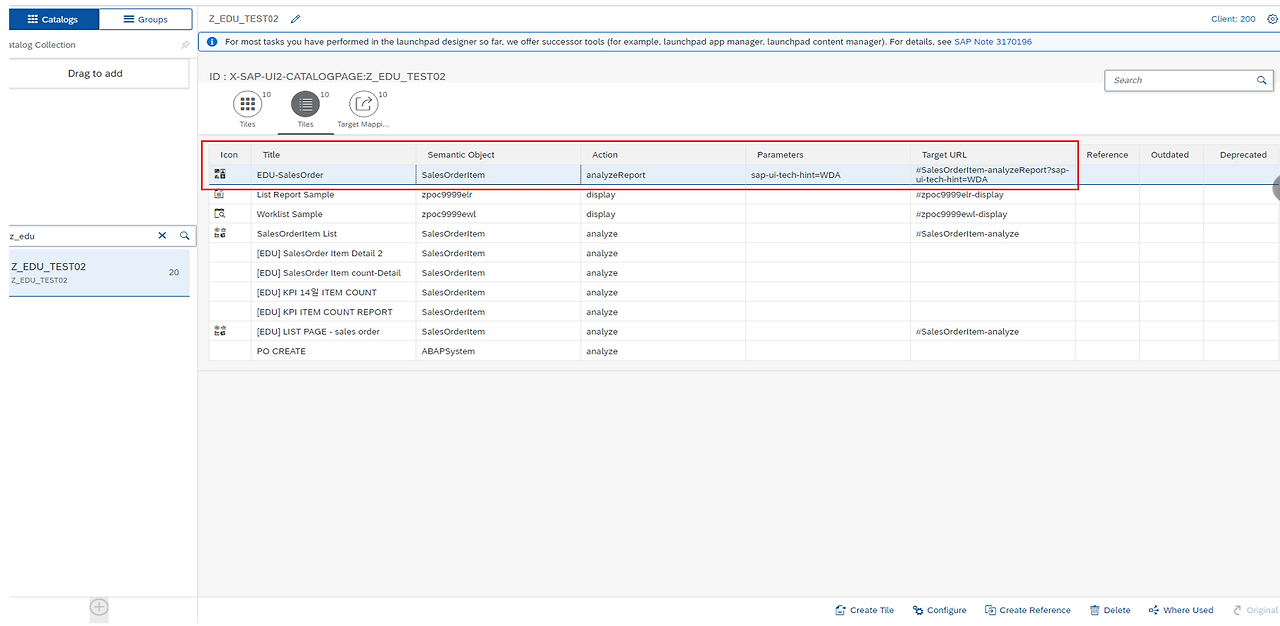Click the z_edu catalog search field

coord(80,236)
